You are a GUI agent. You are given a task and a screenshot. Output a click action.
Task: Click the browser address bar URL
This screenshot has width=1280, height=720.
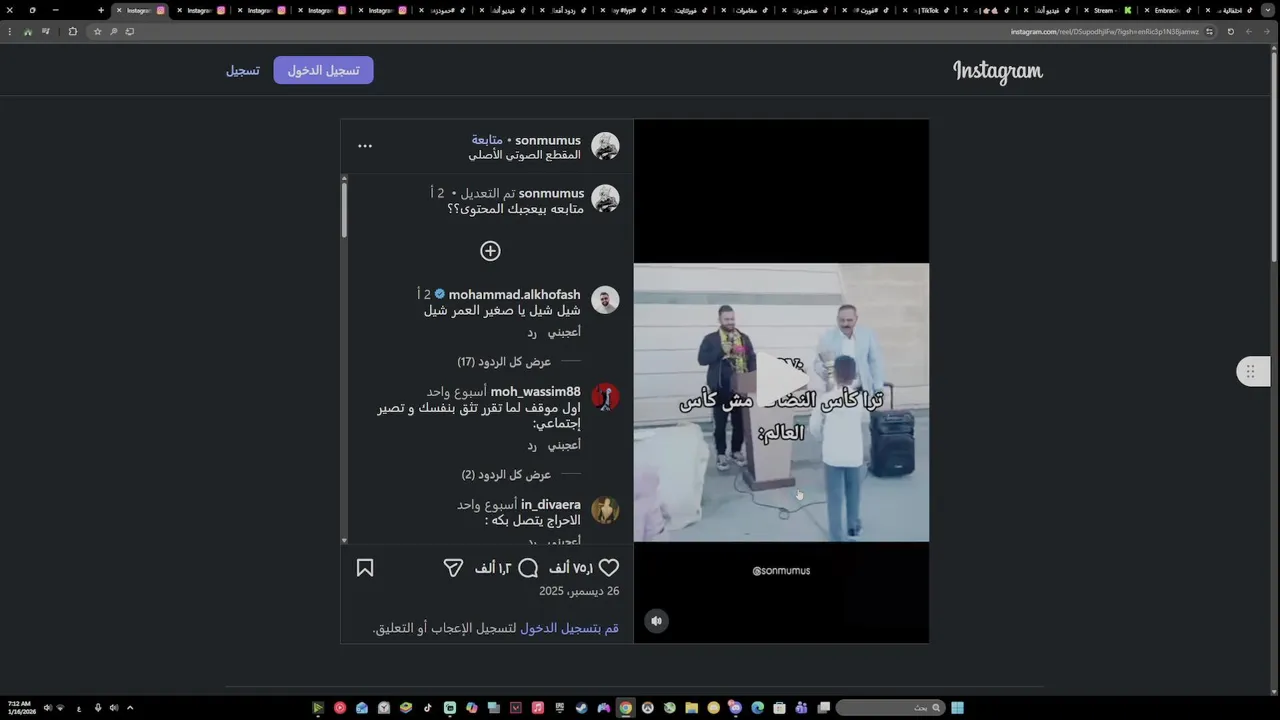tap(1104, 31)
